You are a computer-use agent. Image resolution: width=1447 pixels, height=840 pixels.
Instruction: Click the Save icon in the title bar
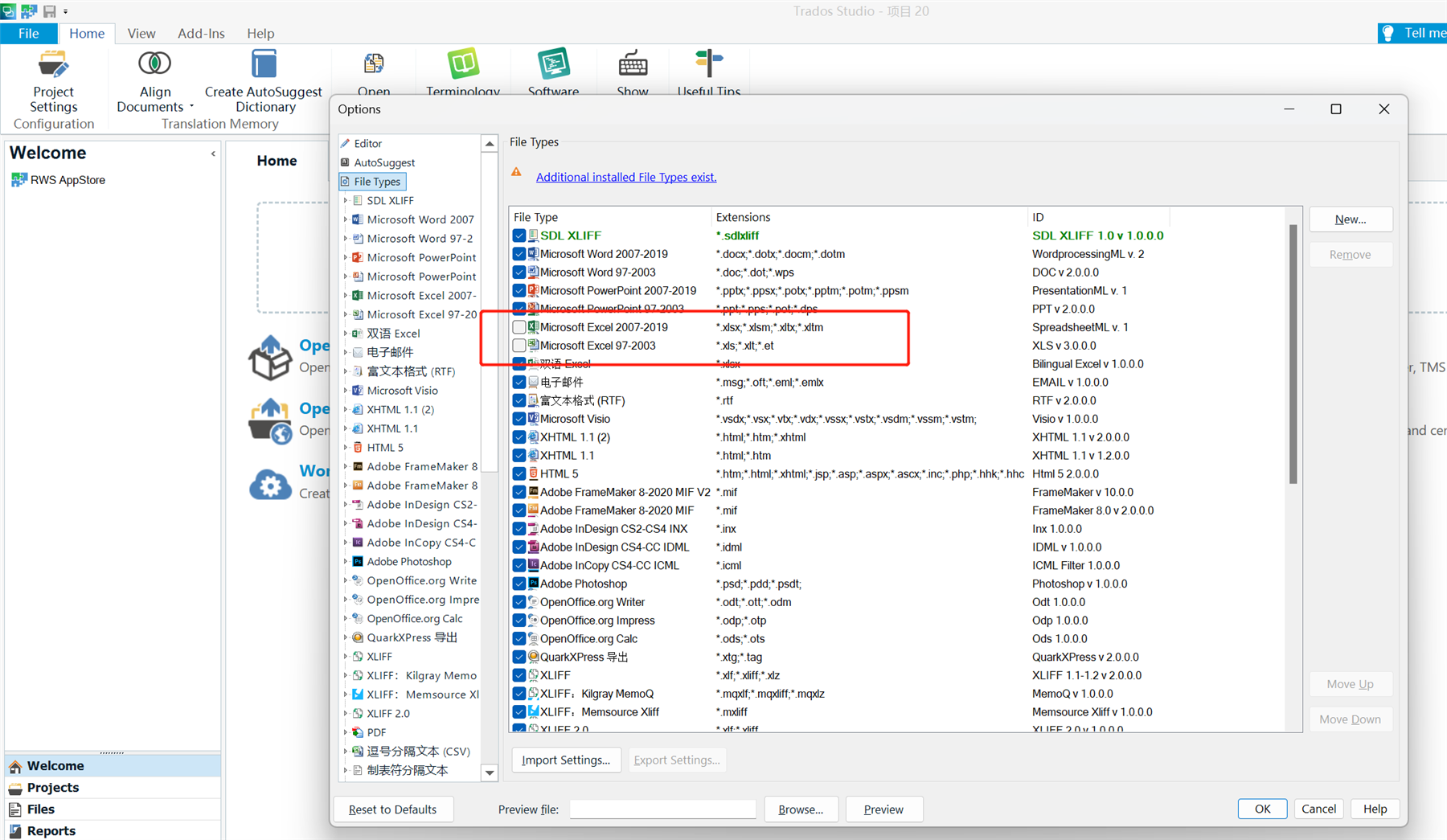[50, 11]
